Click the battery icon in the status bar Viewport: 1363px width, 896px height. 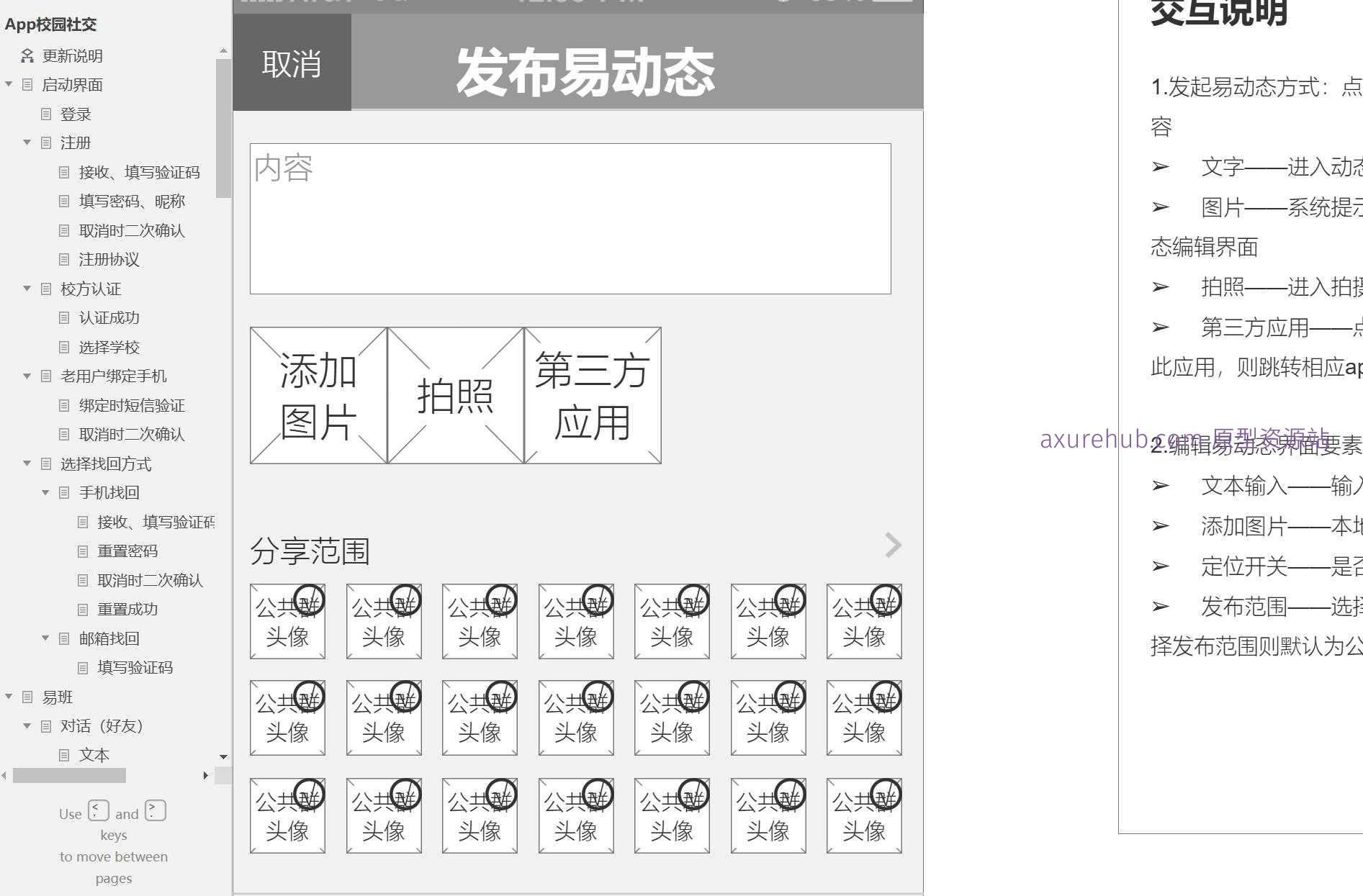(893, 3)
